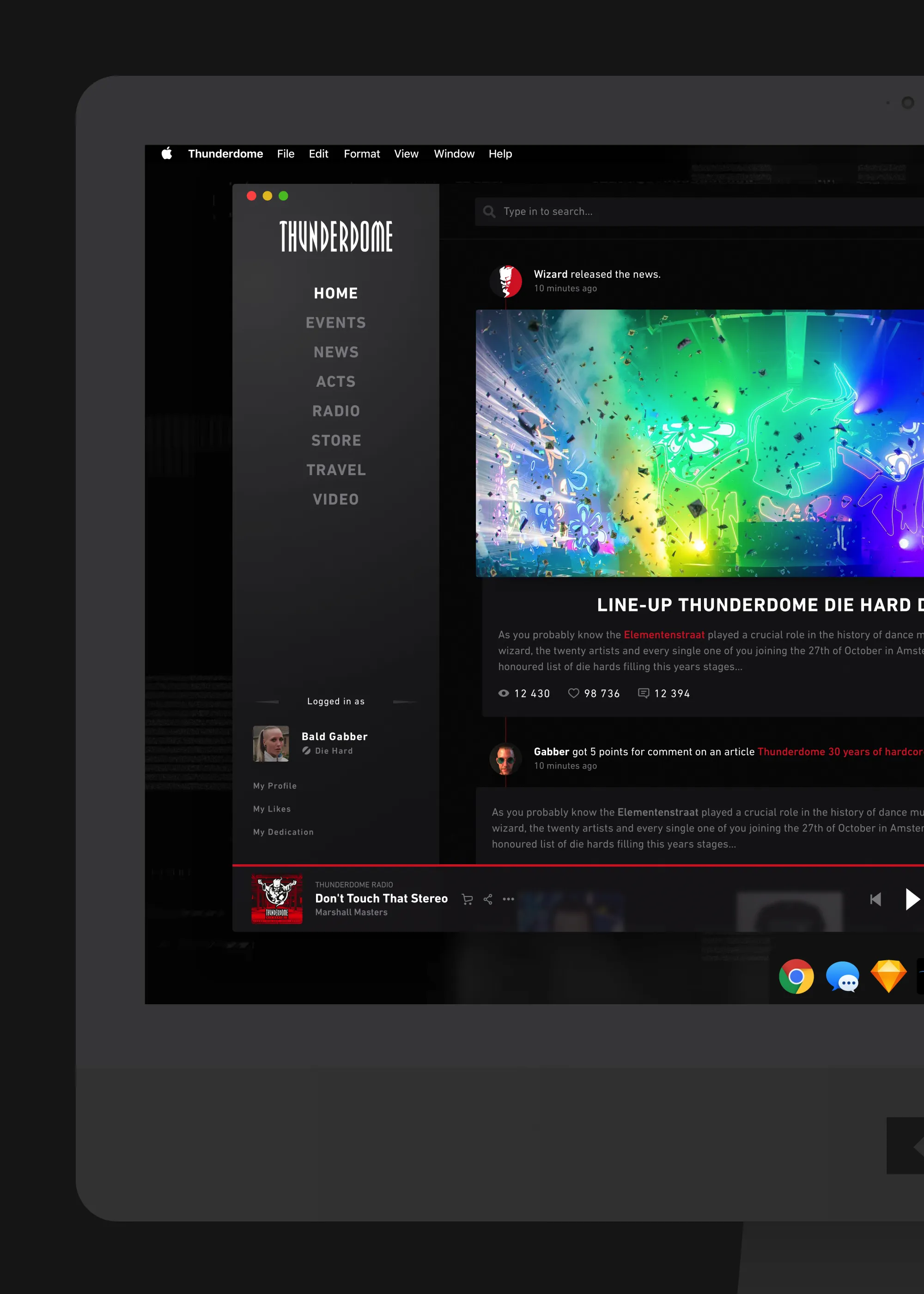The width and height of the screenshot is (924, 1294).
Task: Click the green zoom window button
Action: click(283, 196)
